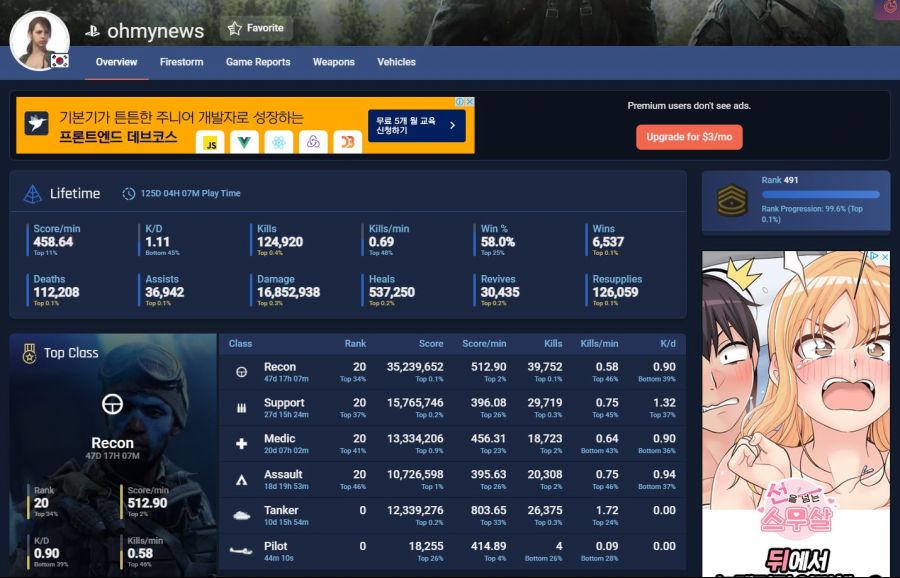Click the PlayStation platform icon
The image size is (900, 578).
click(92, 32)
